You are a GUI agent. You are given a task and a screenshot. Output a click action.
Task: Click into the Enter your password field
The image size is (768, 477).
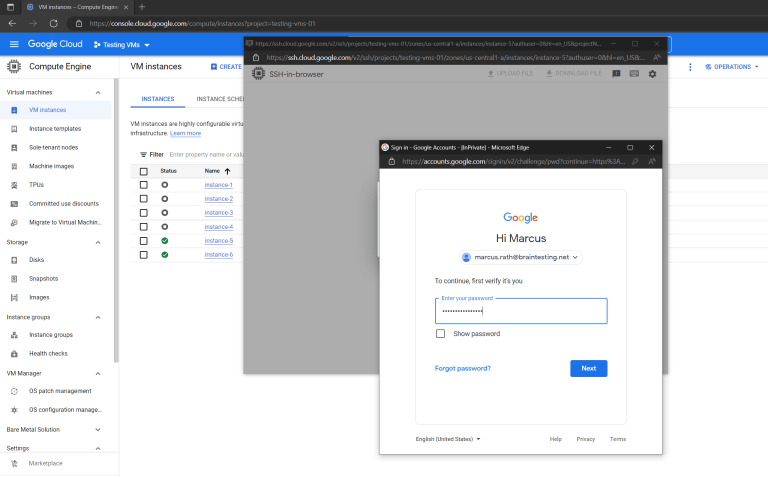click(521, 311)
